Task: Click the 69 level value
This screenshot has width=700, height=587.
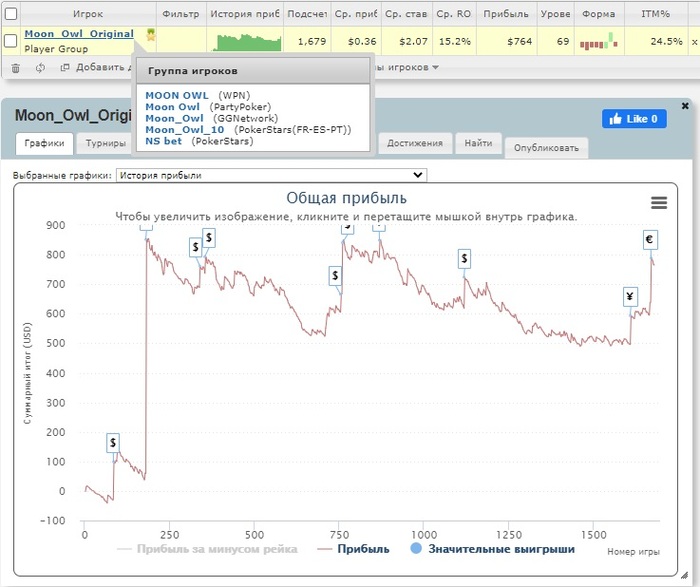Action: point(563,42)
